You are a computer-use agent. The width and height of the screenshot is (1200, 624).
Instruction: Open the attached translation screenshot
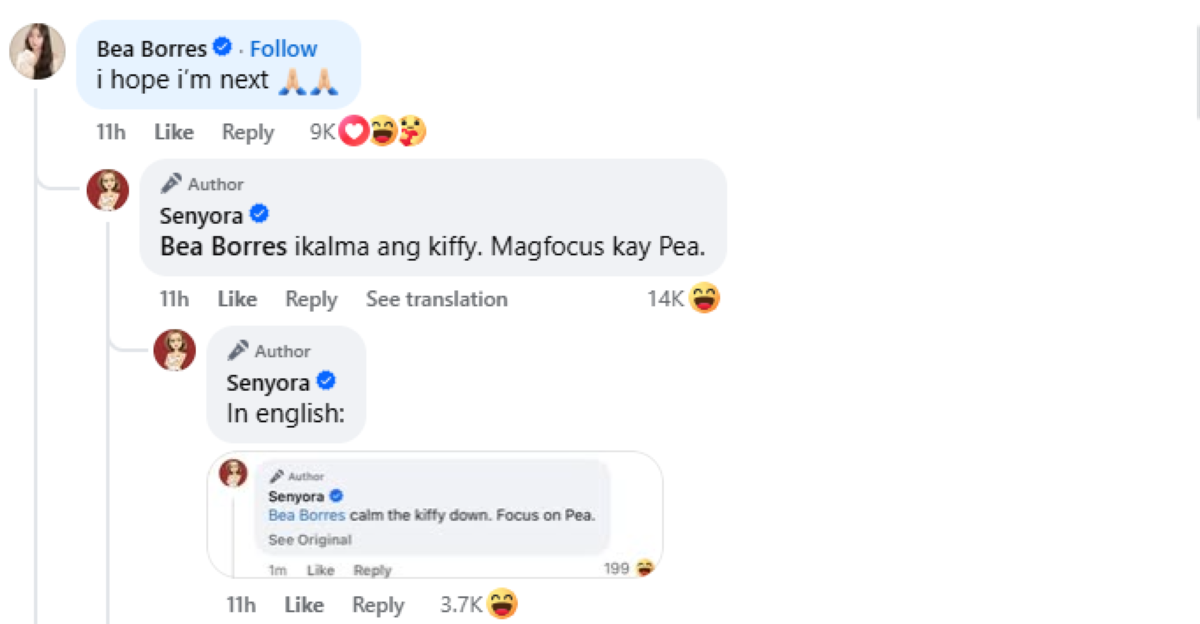click(435, 514)
